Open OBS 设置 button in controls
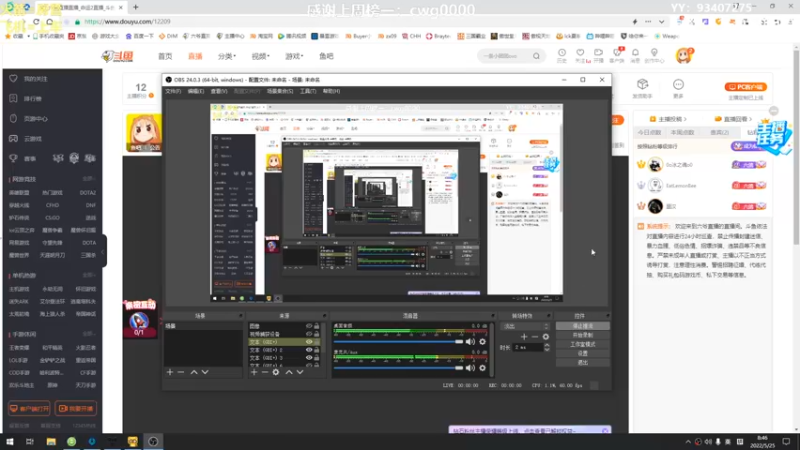 point(583,354)
